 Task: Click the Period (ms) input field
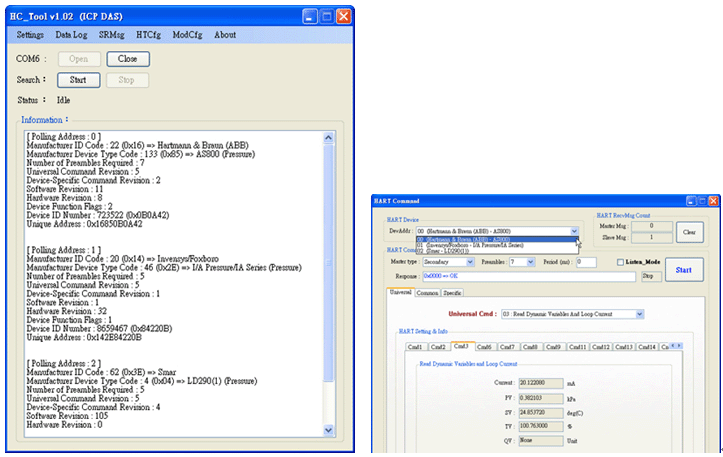pos(585,262)
